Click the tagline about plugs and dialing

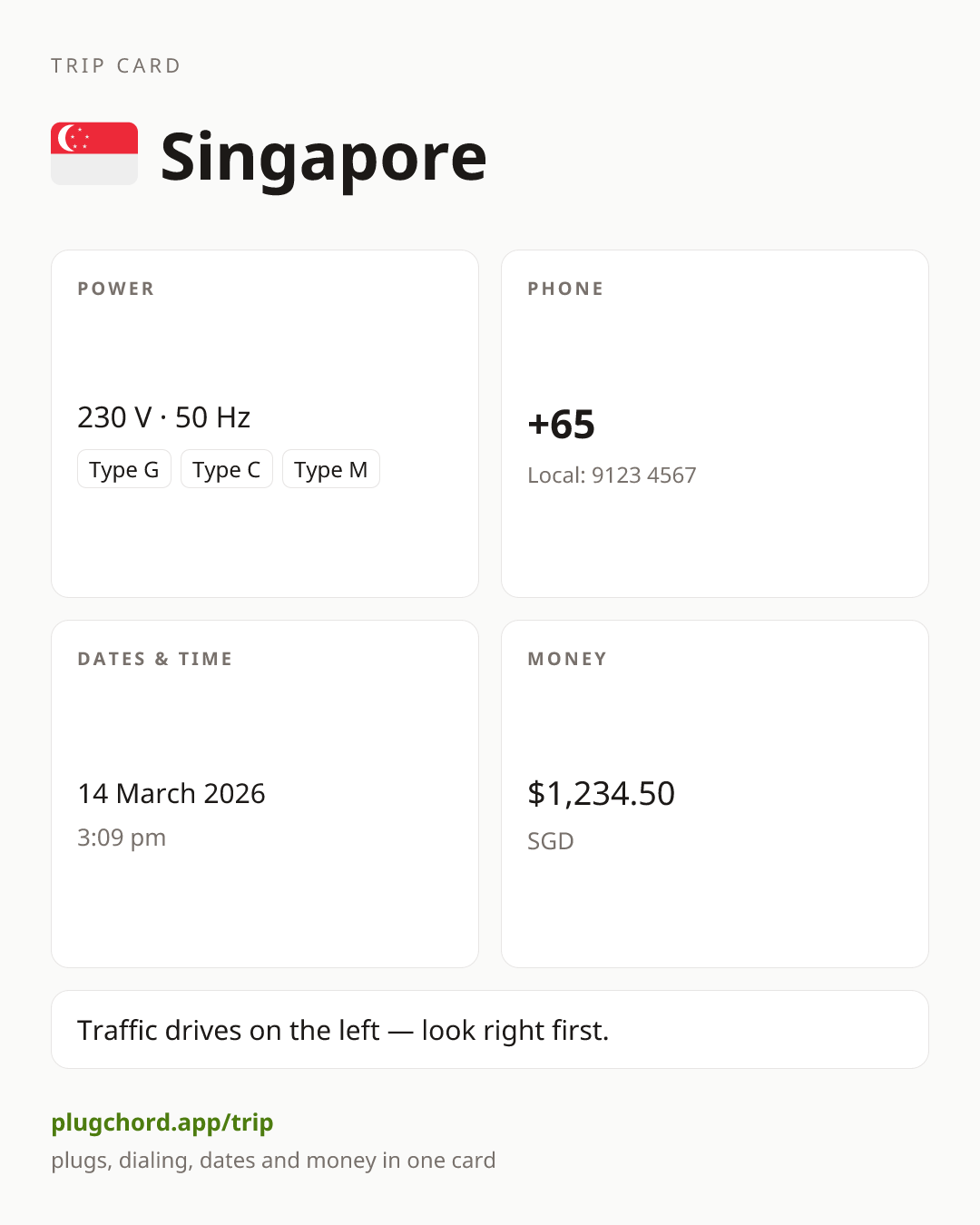273,1161
